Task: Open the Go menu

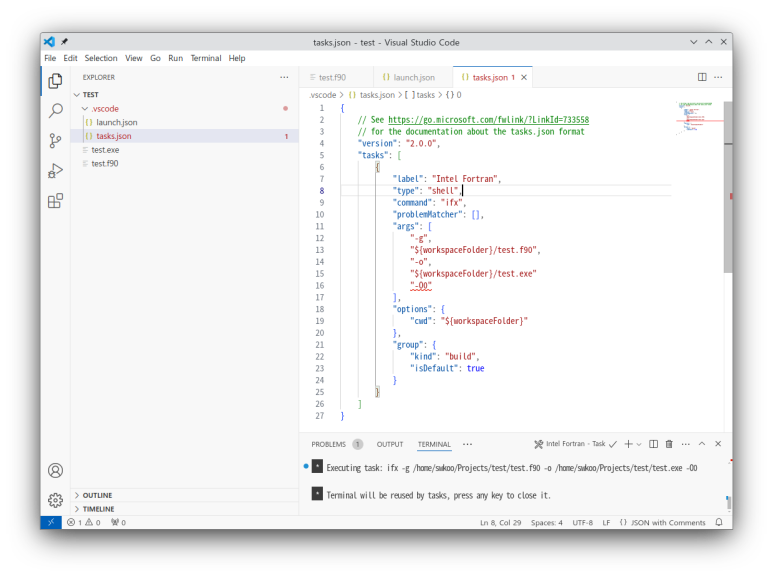Action: coord(155,58)
